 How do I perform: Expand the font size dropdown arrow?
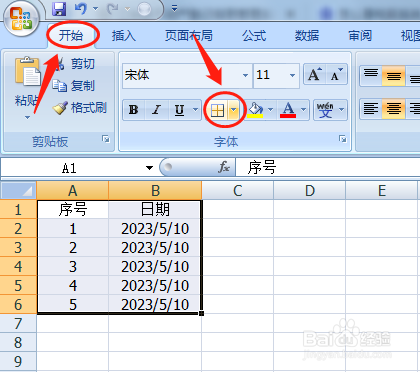point(292,75)
